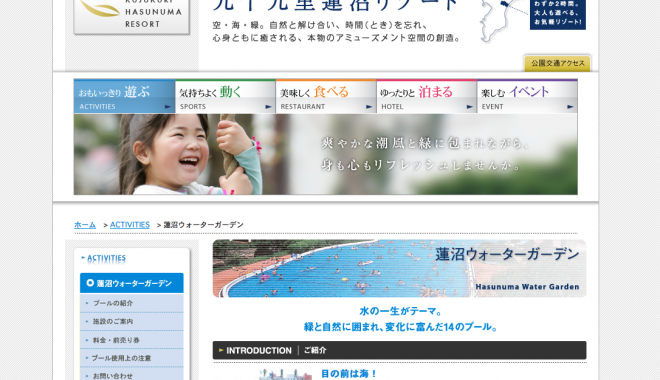The height and width of the screenshot is (380, 660).
Task: Click the INTRODUCTION ご紹介 section header
Action: click(x=399, y=350)
